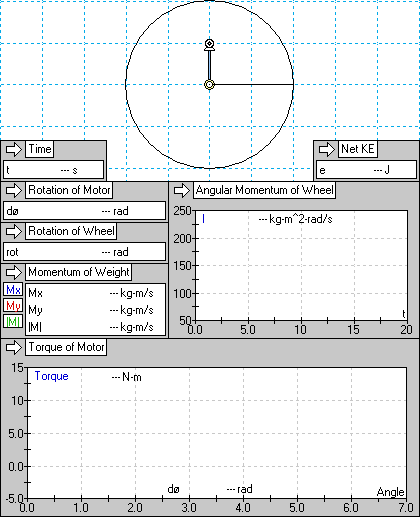Click the blue Torque legend label
The height and width of the screenshot is (517, 420).
[x=52, y=376]
